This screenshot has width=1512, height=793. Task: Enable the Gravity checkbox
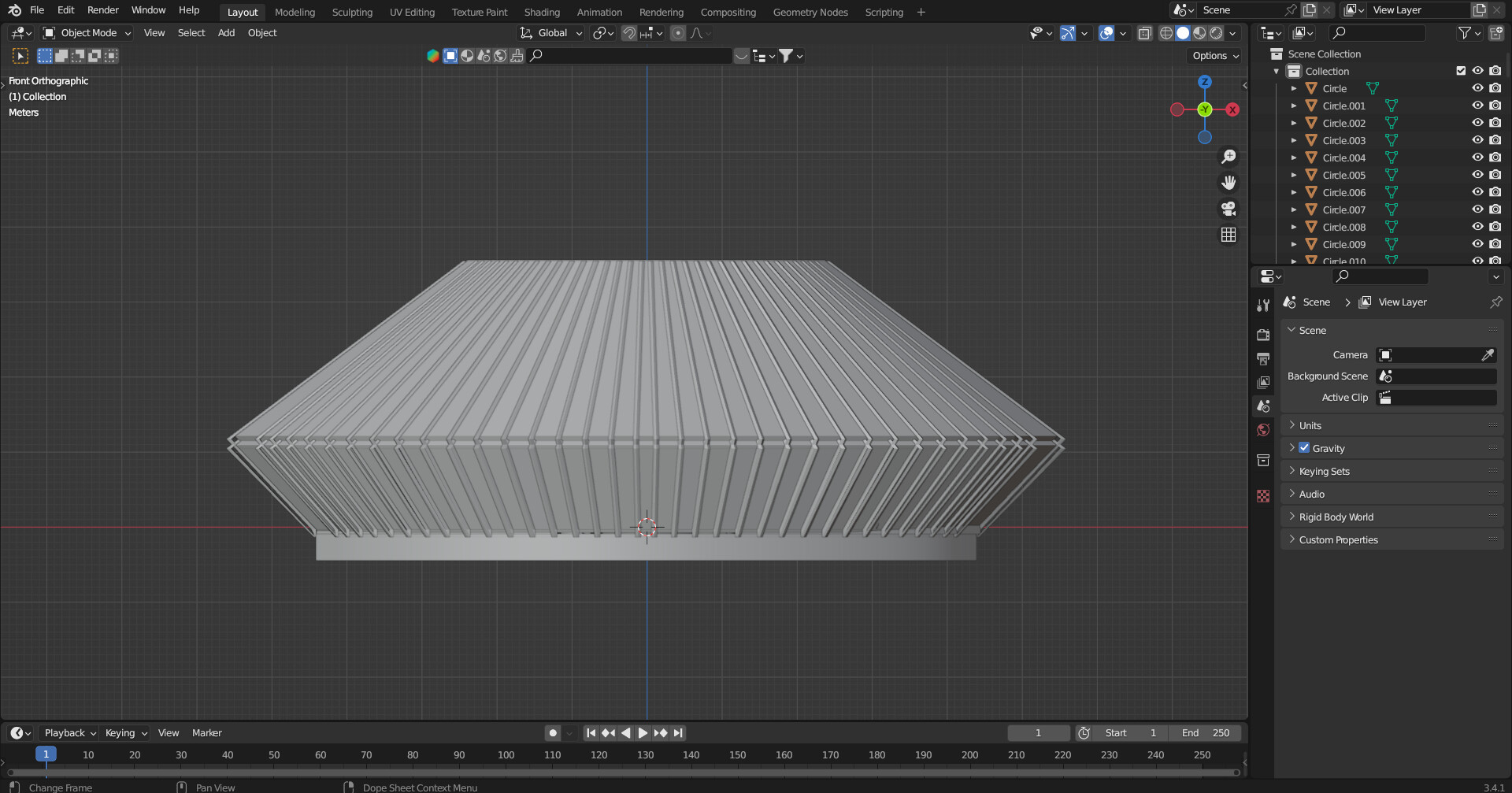click(1304, 448)
